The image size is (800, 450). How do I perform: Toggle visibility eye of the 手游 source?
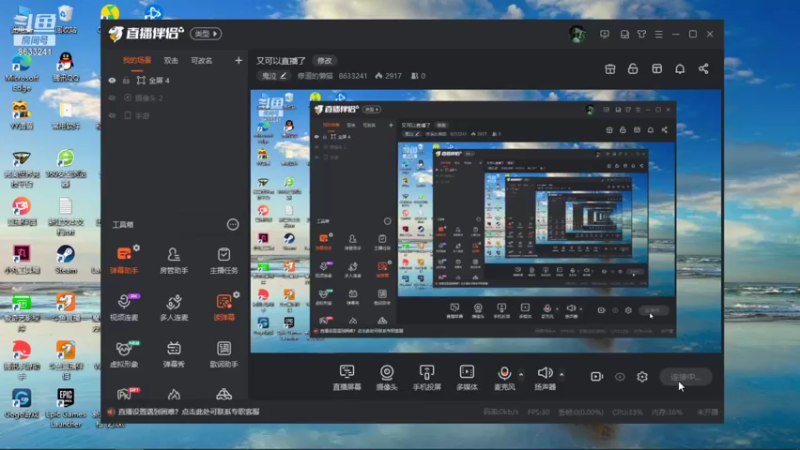(x=112, y=116)
